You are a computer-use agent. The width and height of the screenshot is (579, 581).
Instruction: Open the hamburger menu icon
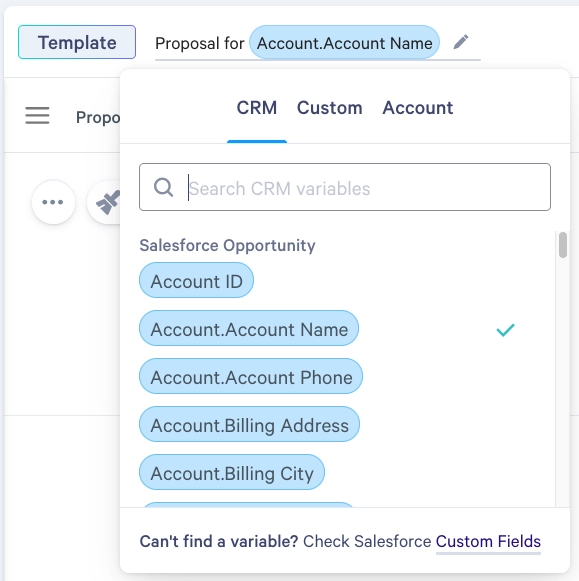37,116
